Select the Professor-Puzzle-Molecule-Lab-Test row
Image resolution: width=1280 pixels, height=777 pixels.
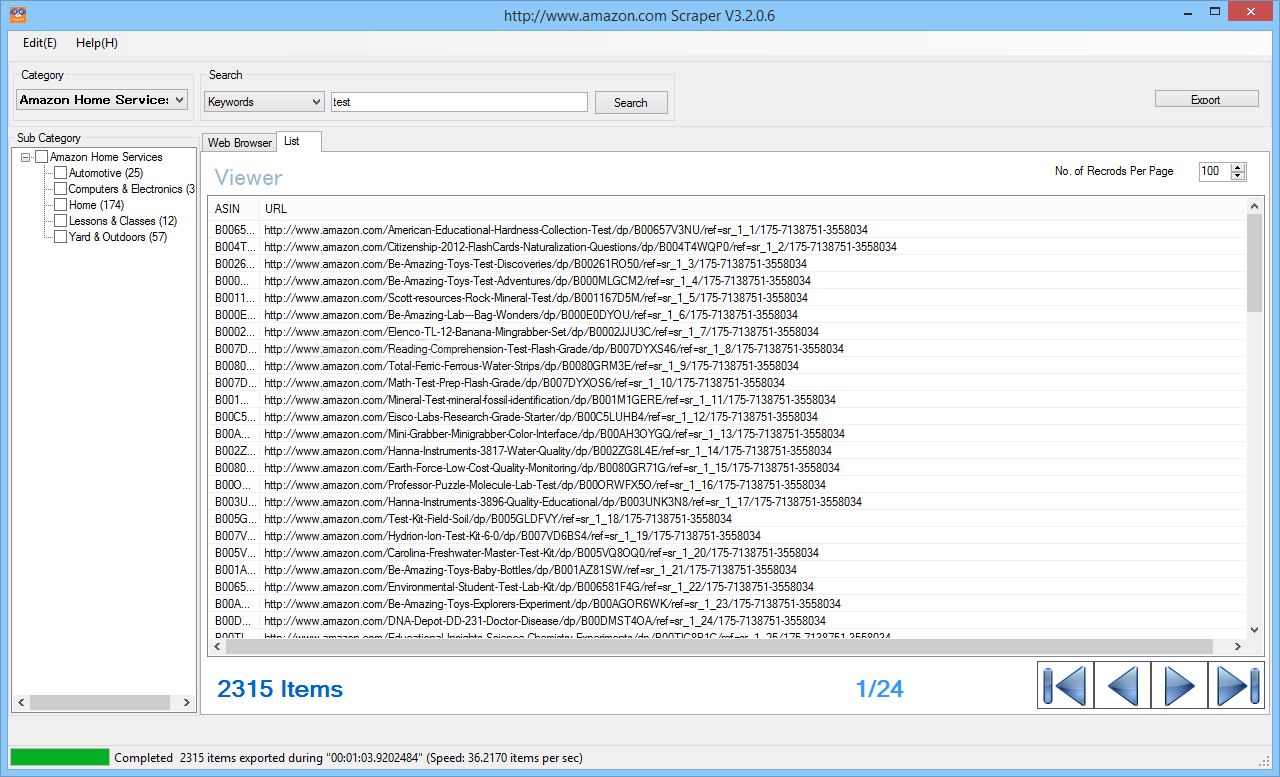pyautogui.click(x=729, y=485)
